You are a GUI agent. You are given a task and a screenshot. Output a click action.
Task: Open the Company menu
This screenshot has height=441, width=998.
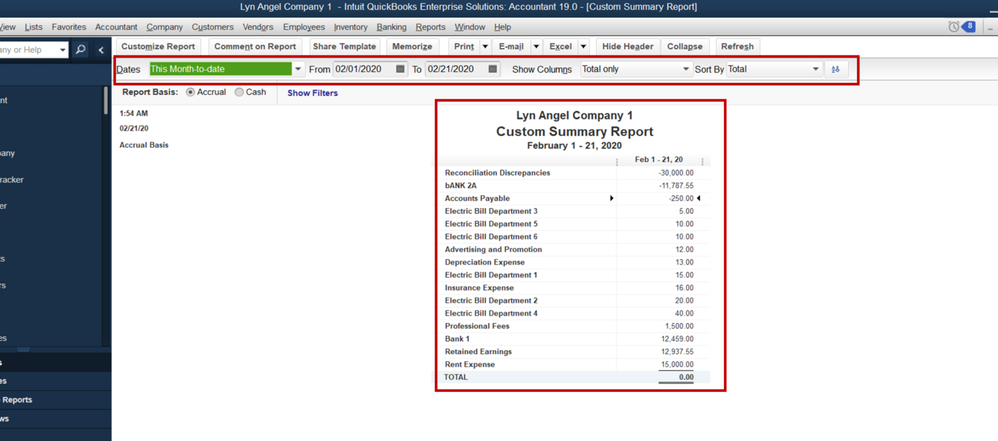tap(164, 27)
